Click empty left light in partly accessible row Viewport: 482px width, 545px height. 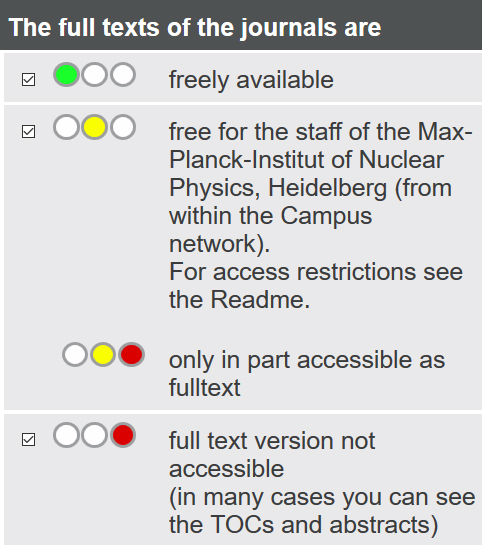click(x=75, y=355)
